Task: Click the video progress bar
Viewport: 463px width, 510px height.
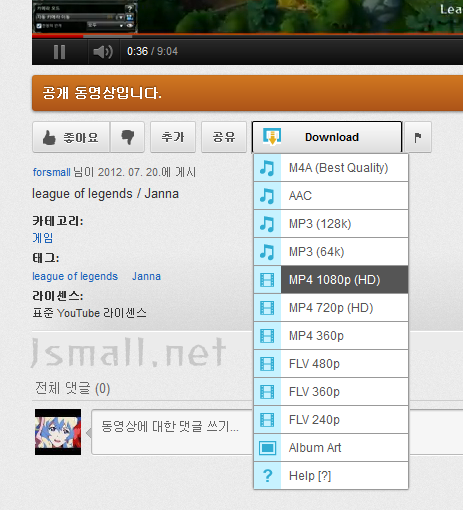Action: (247, 35)
